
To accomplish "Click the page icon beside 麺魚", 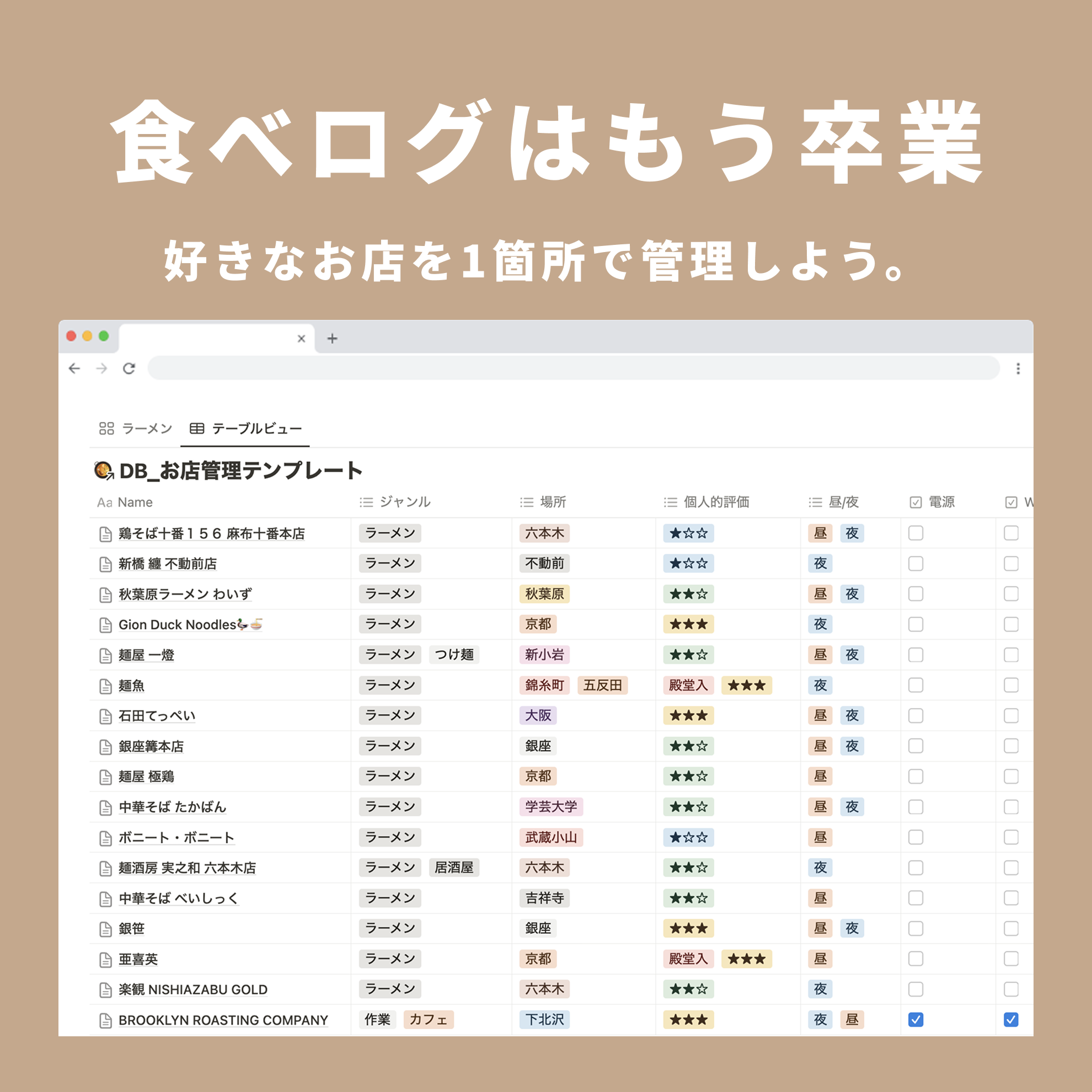I will [x=105, y=686].
